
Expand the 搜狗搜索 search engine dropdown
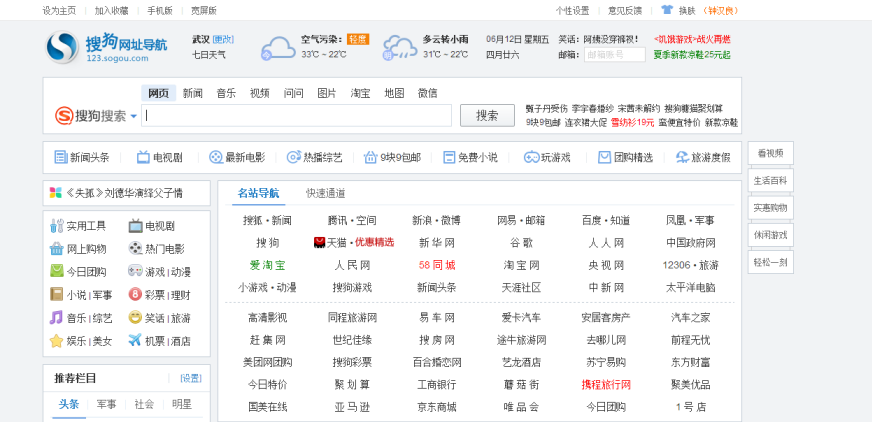133,116
